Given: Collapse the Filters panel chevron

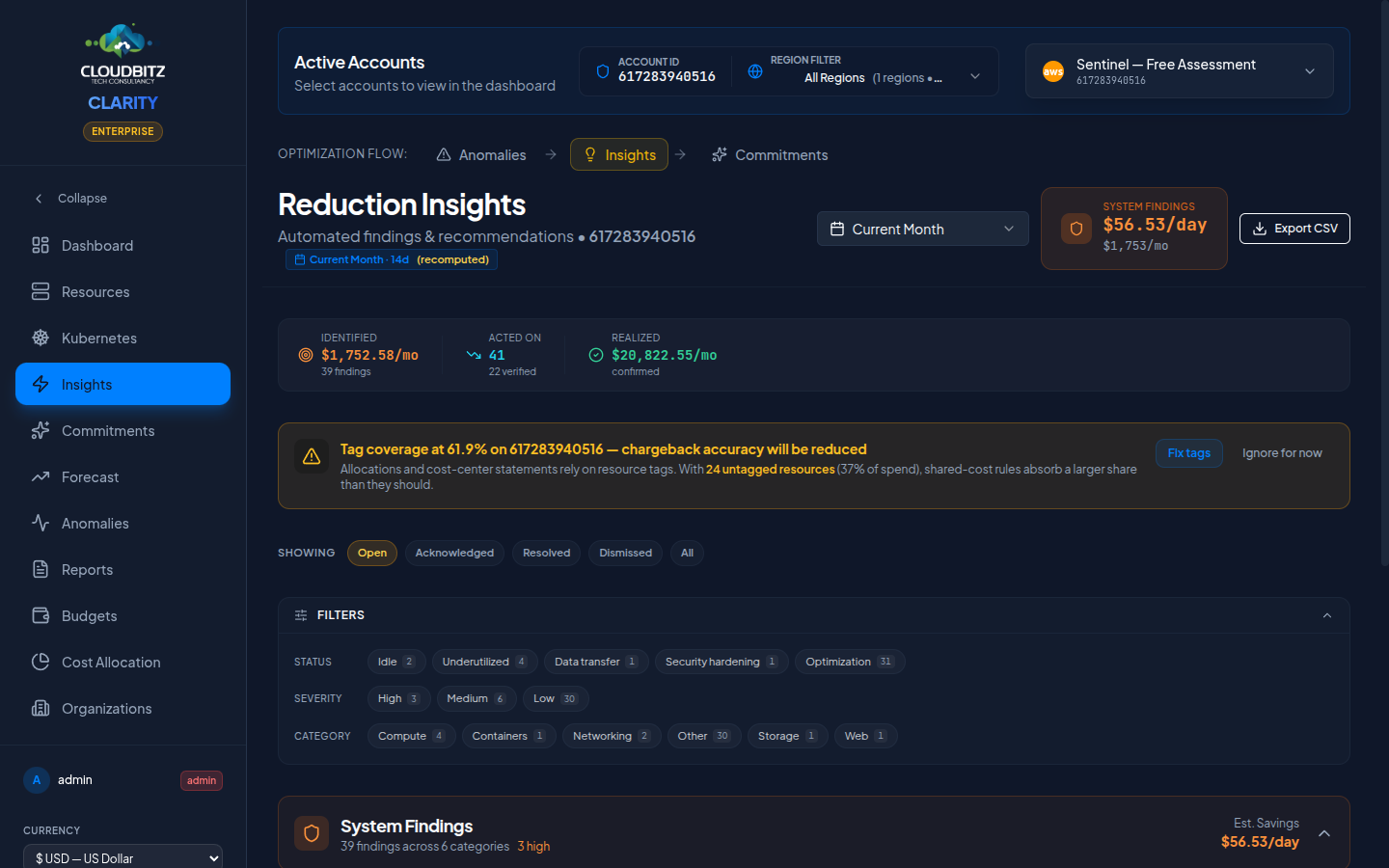Looking at the screenshot, I should [1327, 615].
